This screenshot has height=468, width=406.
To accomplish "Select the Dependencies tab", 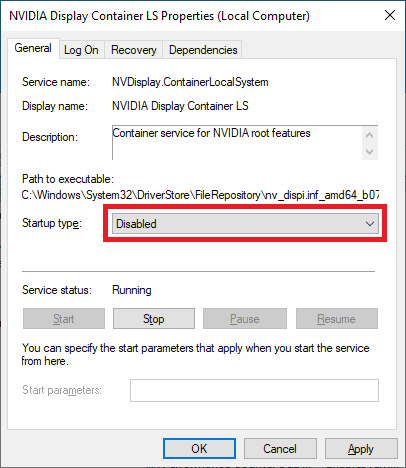I will tap(203, 50).
